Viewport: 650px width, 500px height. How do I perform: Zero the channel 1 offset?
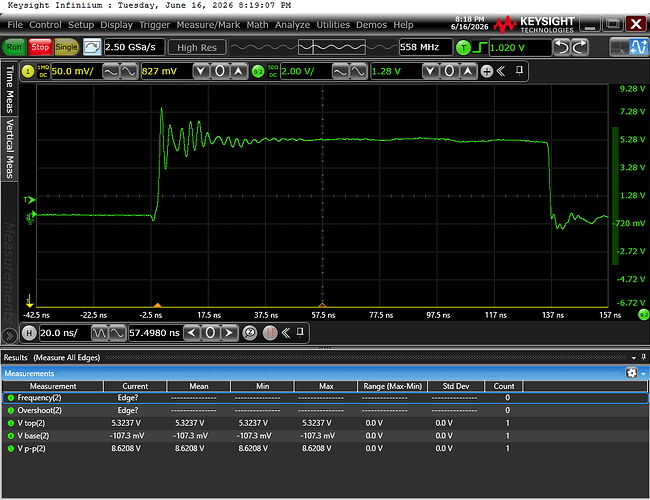point(220,71)
